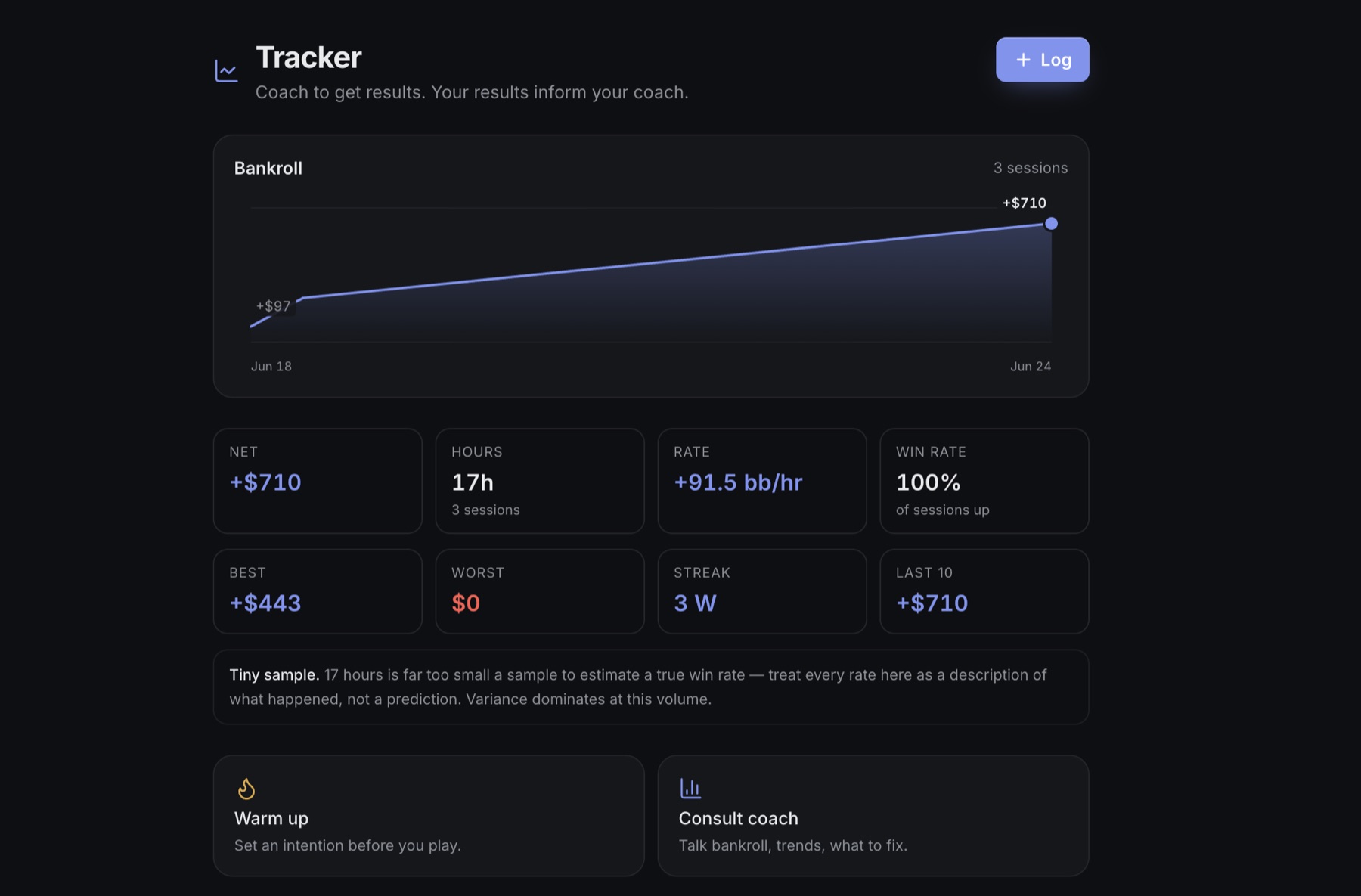Select the LAST 10 +$710 card
This screenshot has height=896, width=1361.
[x=984, y=591]
